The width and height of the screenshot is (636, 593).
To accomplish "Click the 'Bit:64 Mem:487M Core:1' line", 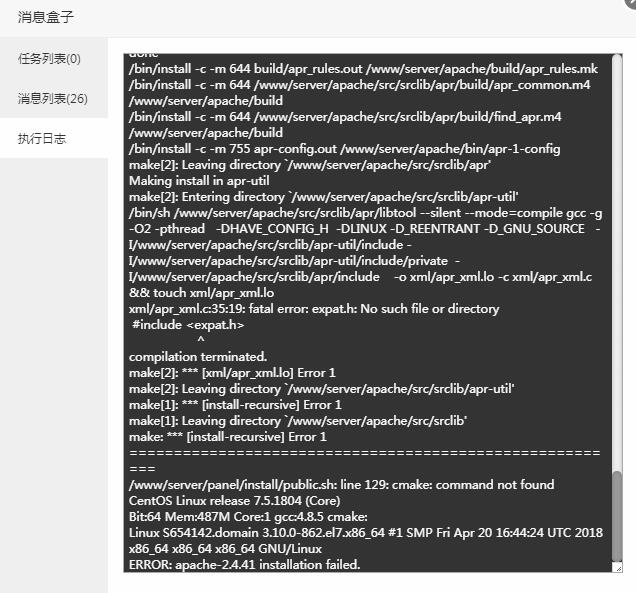I will (x=248, y=517).
